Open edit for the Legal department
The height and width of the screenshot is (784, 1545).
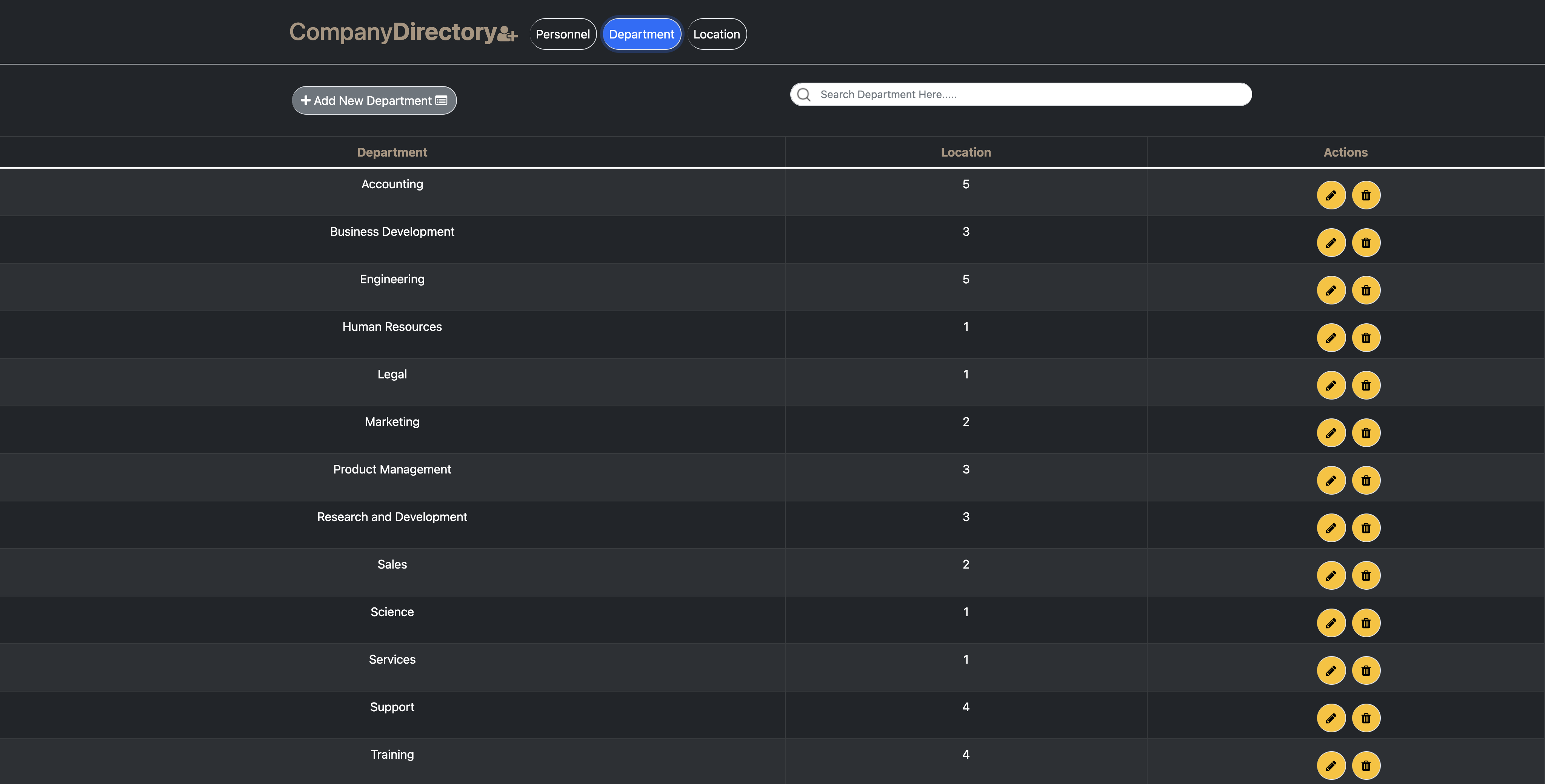pyautogui.click(x=1331, y=386)
